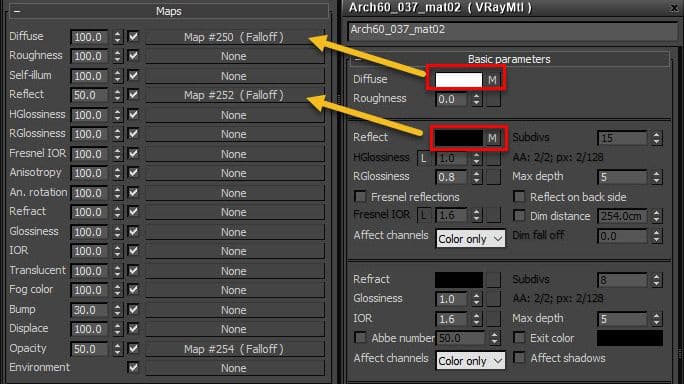Enable Abbe number checkbox
The image size is (684, 384).
[x=360, y=338]
